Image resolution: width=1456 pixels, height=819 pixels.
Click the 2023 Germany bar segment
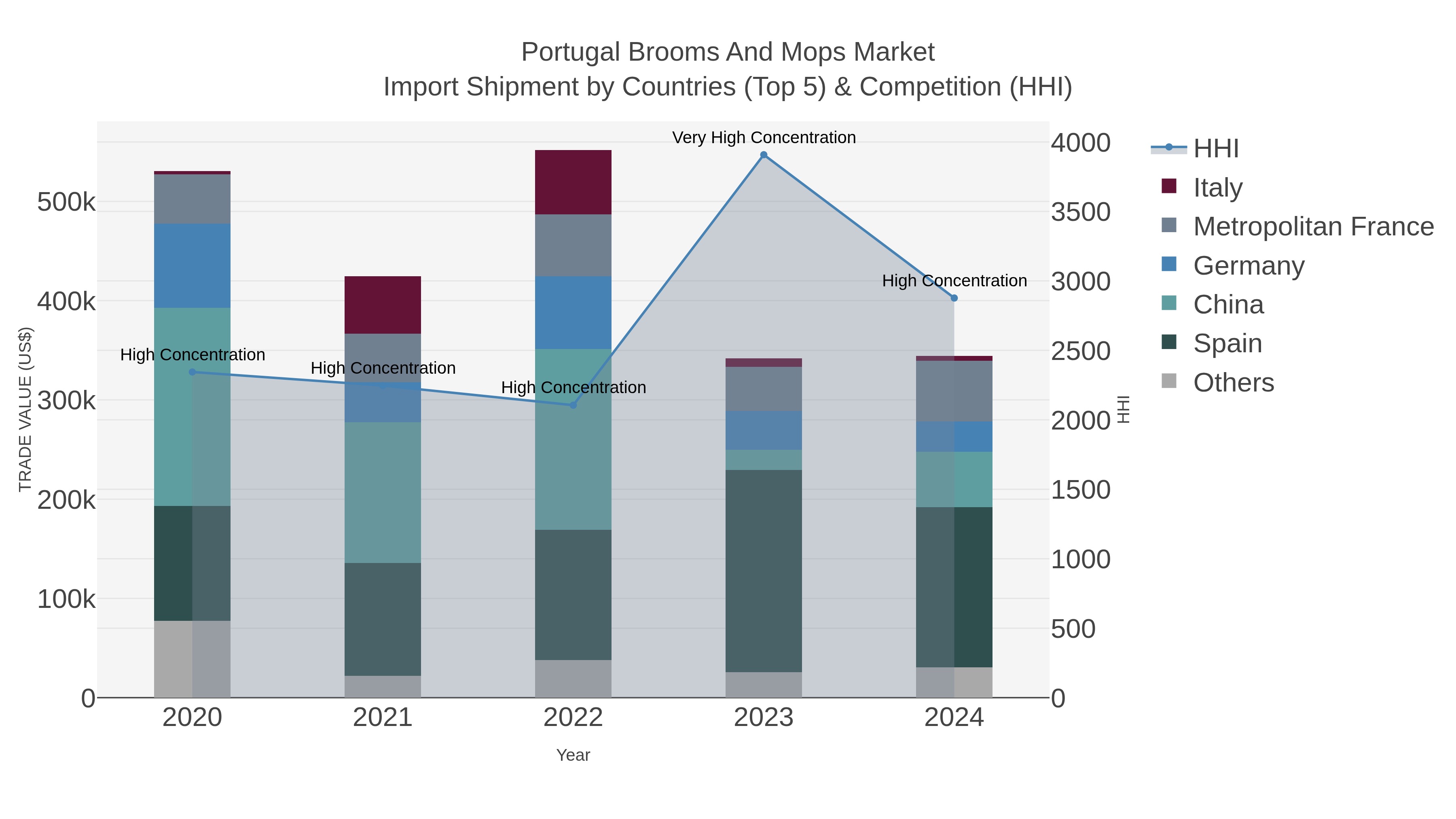764,431
